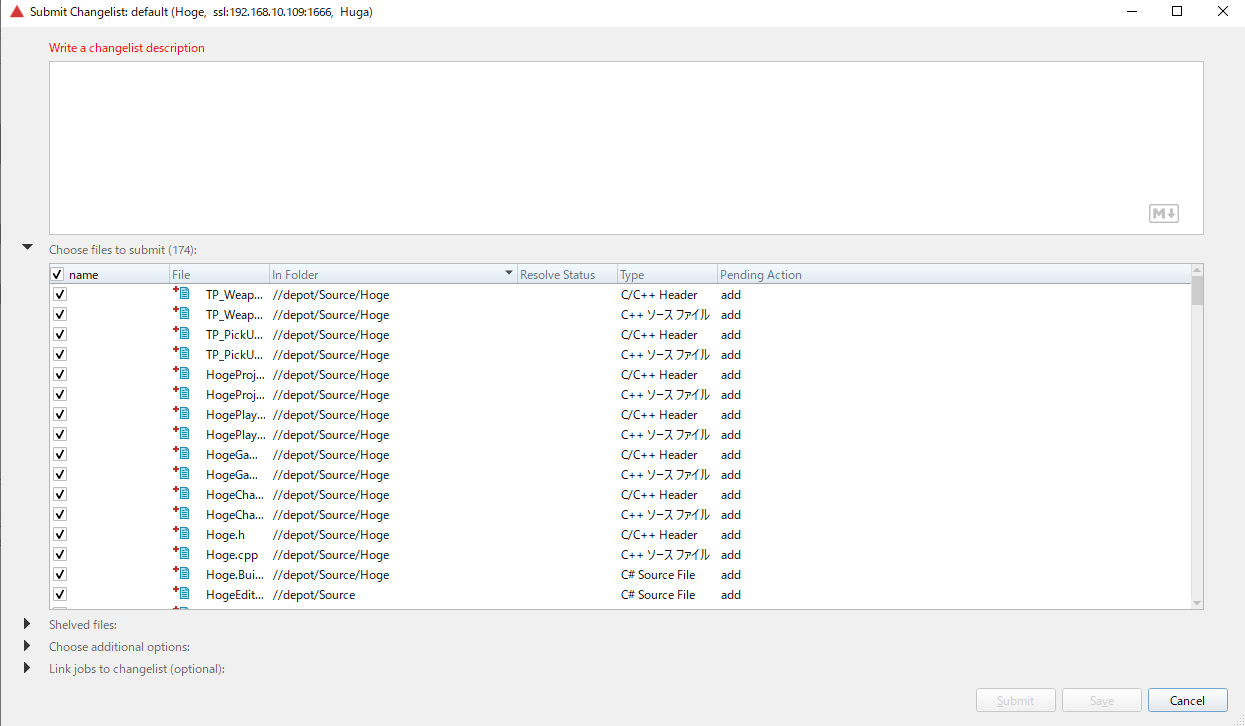Image resolution: width=1245 pixels, height=726 pixels.
Task: Click the file icon beside Hoge.h
Action: pos(182,533)
